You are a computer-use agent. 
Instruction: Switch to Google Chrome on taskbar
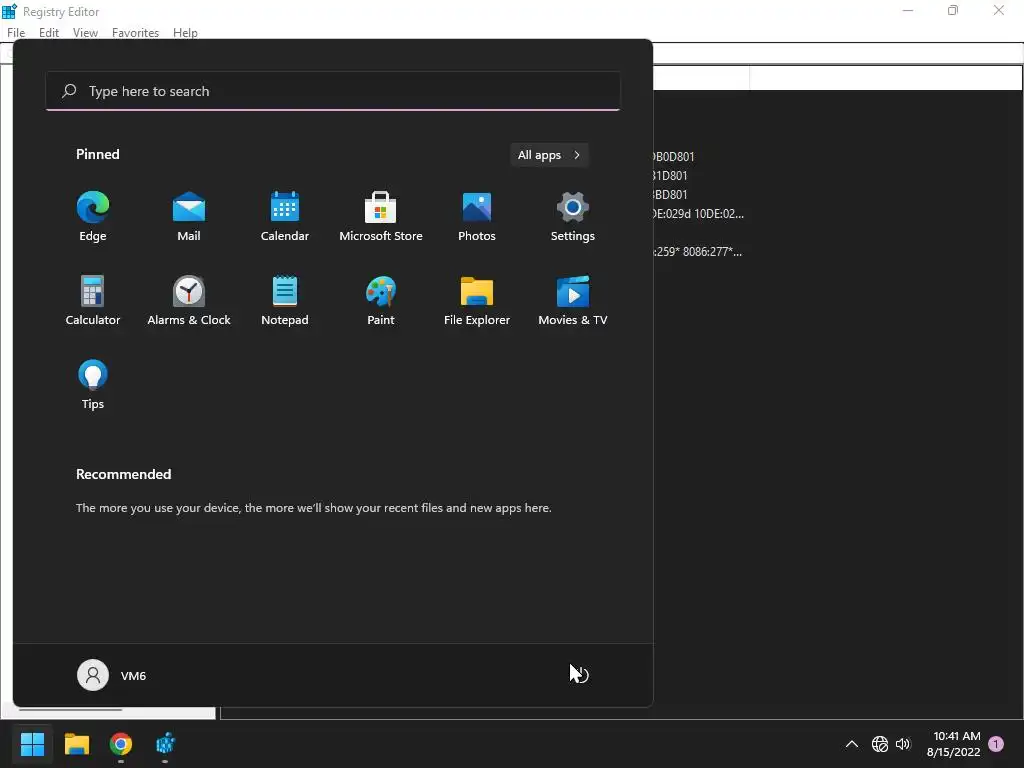pos(121,744)
